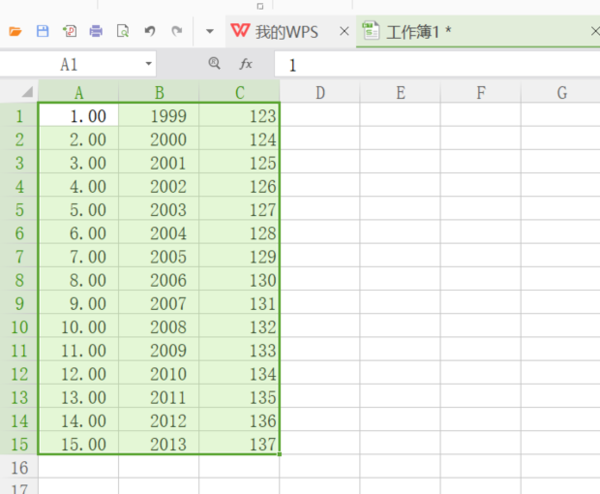Click the Export to PDF icon
The image size is (600, 494).
coord(69,32)
